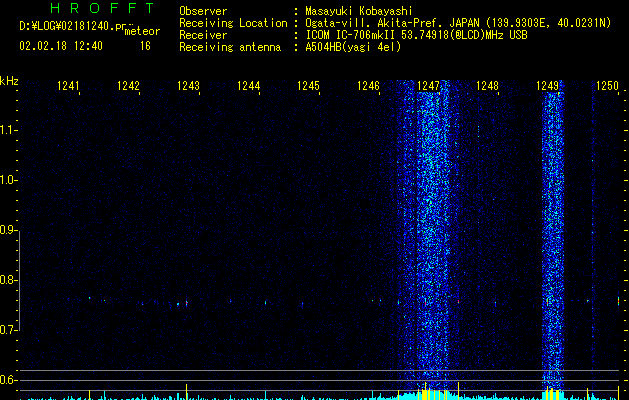Click the 1248 time marker
The image size is (629, 400).
point(487,85)
